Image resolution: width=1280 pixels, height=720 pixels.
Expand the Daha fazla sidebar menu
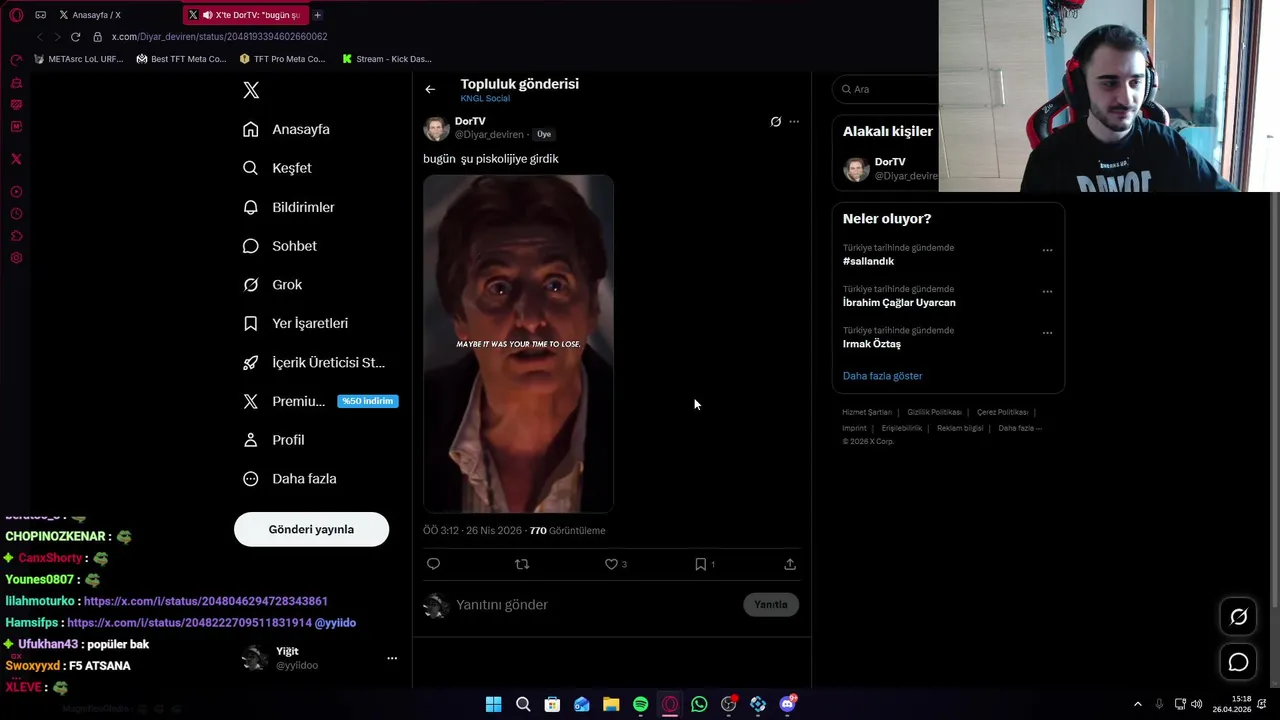290,479
